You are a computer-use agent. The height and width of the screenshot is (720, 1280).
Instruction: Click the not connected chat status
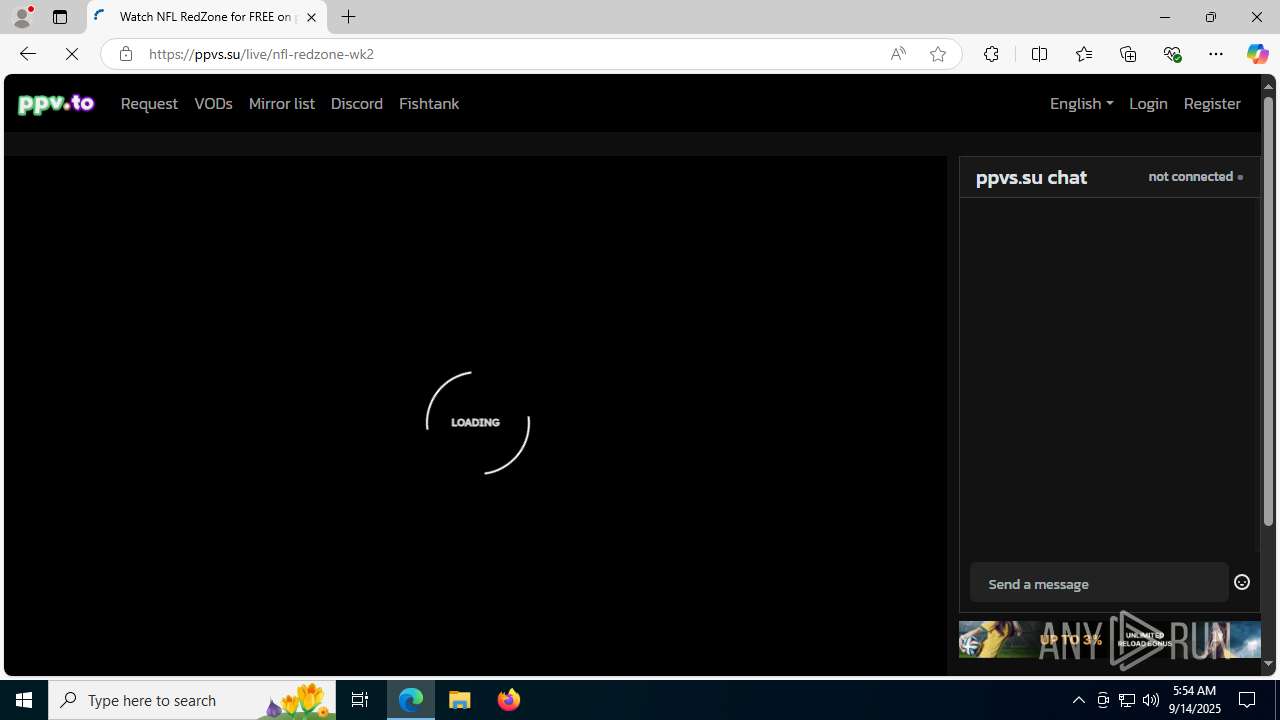click(x=1195, y=177)
